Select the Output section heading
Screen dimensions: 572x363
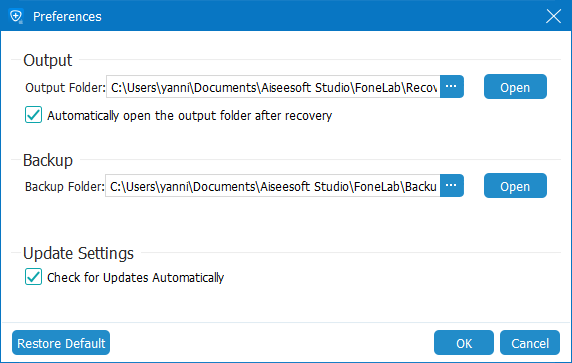click(48, 61)
